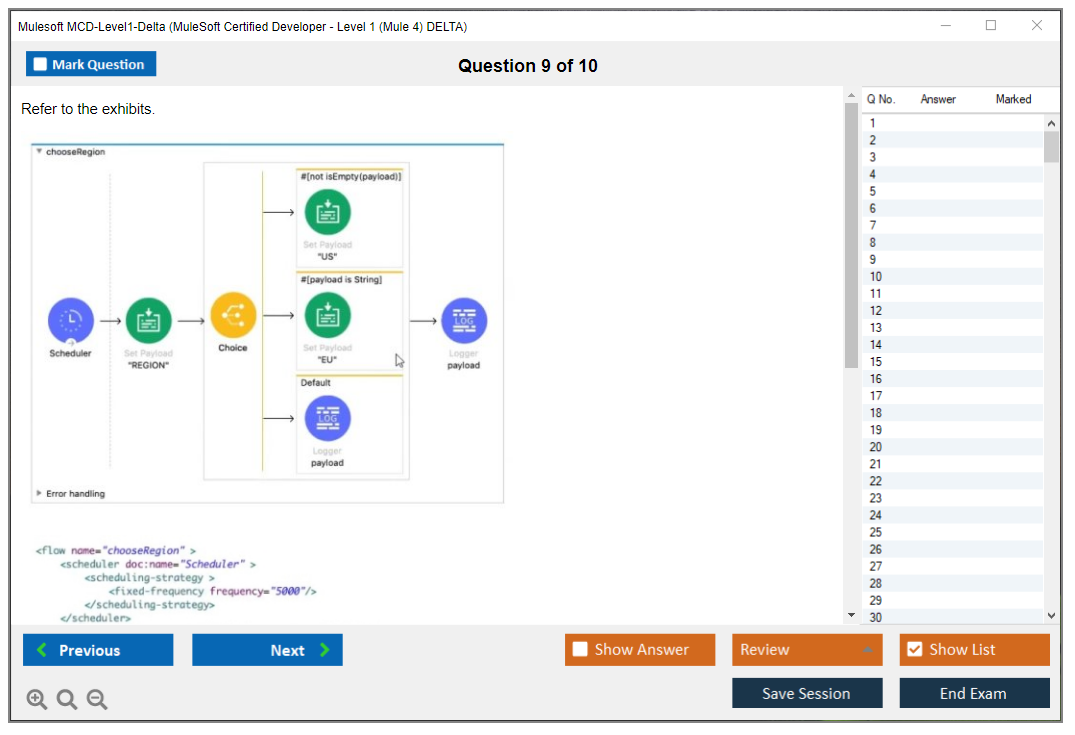Click the Default branch Logger icon
1075x735 pixels.
click(327, 419)
